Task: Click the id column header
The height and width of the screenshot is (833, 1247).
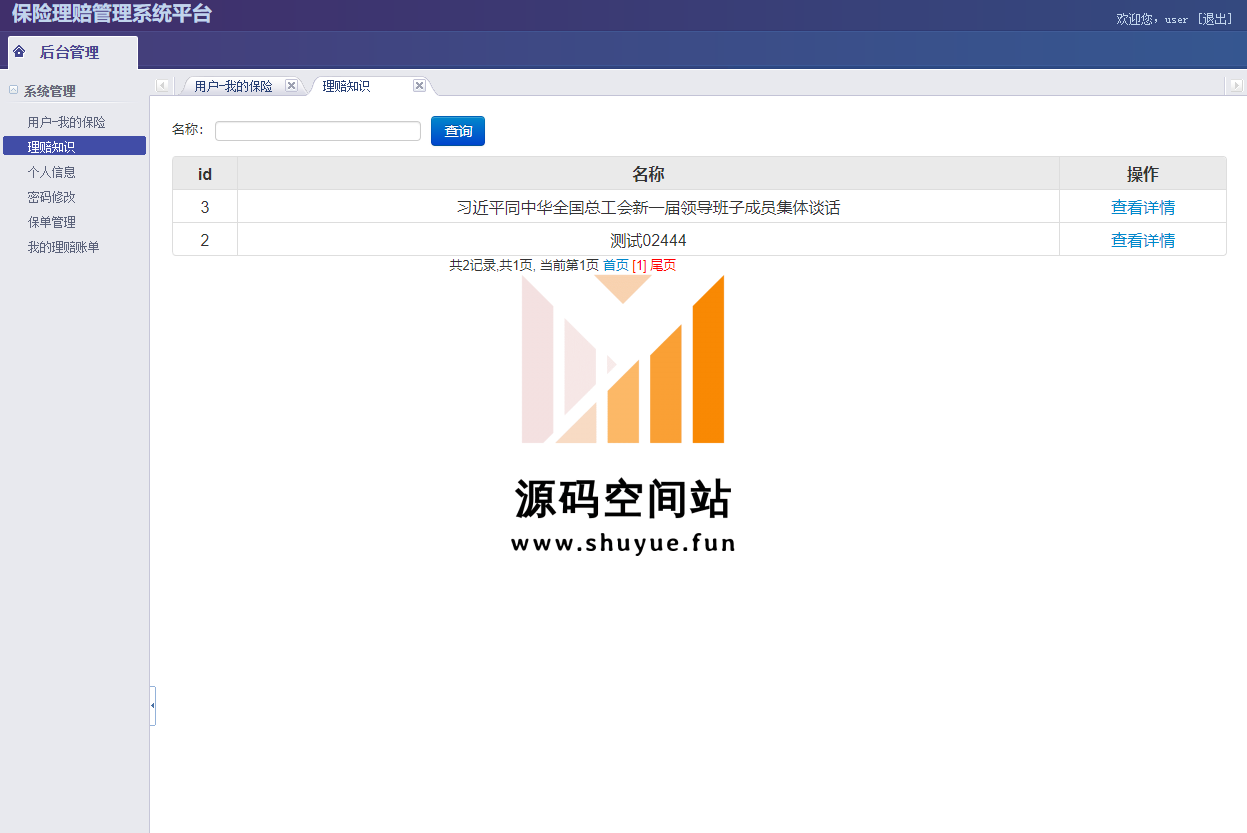Action: [205, 174]
